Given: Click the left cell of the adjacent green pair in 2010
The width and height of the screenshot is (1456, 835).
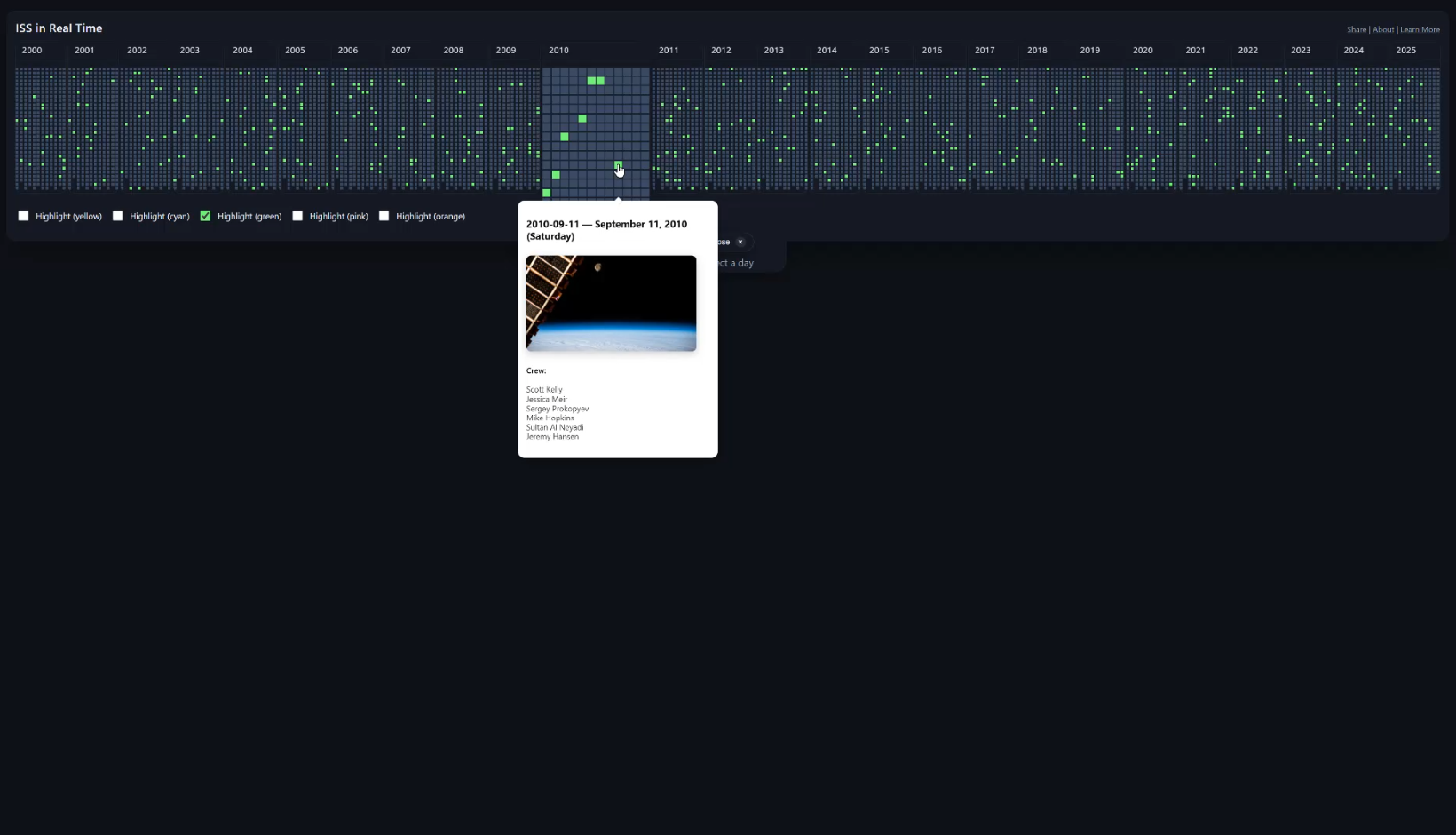Looking at the screenshot, I should [x=591, y=81].
